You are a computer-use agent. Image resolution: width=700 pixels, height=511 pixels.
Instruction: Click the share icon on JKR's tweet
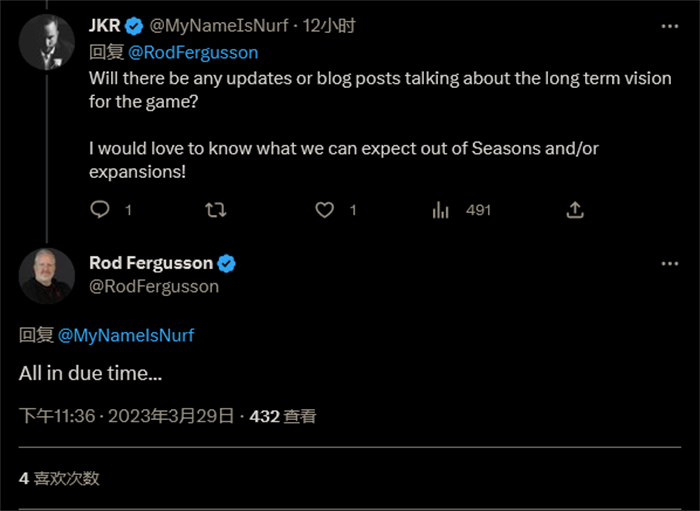tap(575, 210)
